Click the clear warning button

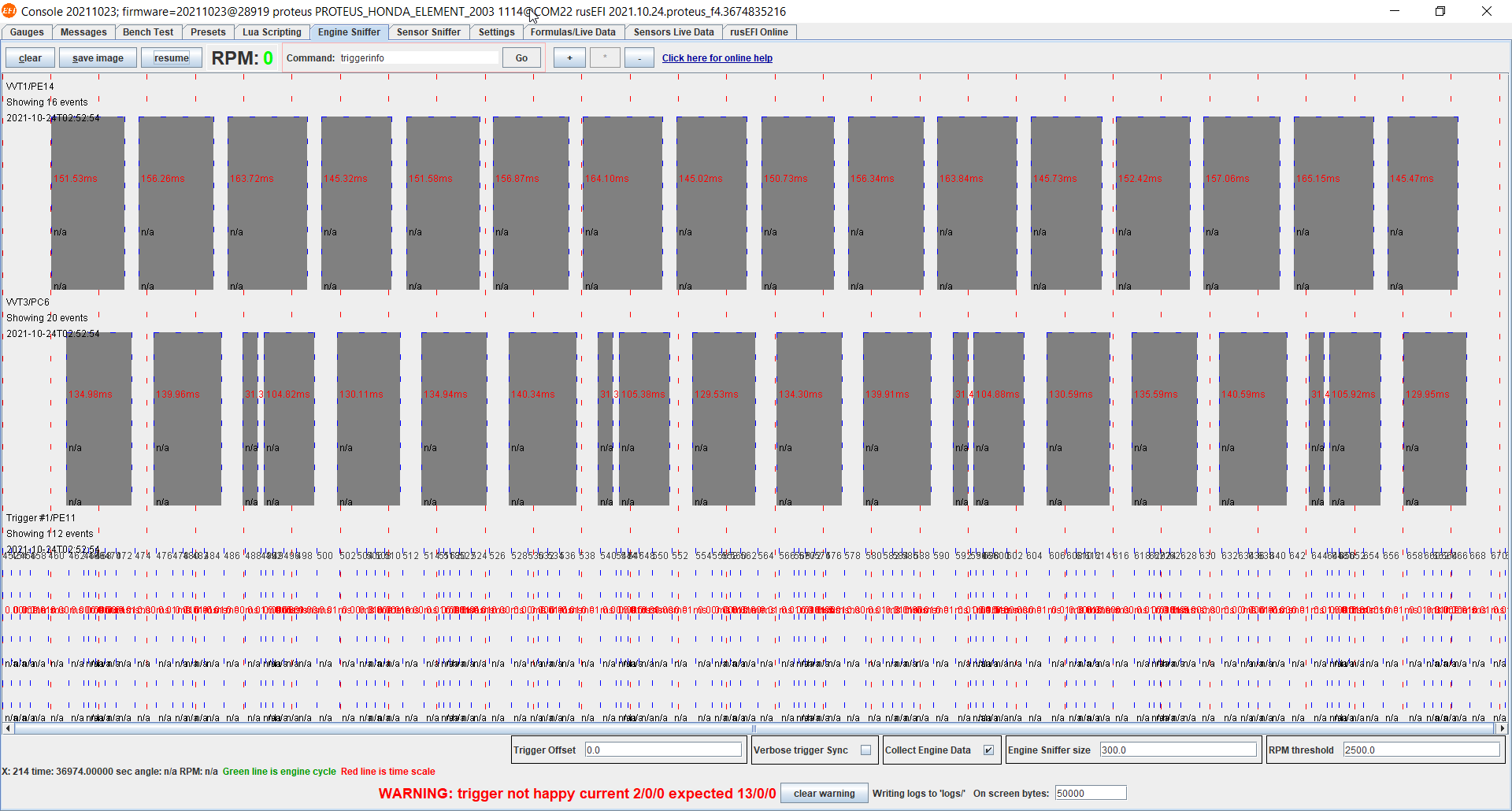824,794
